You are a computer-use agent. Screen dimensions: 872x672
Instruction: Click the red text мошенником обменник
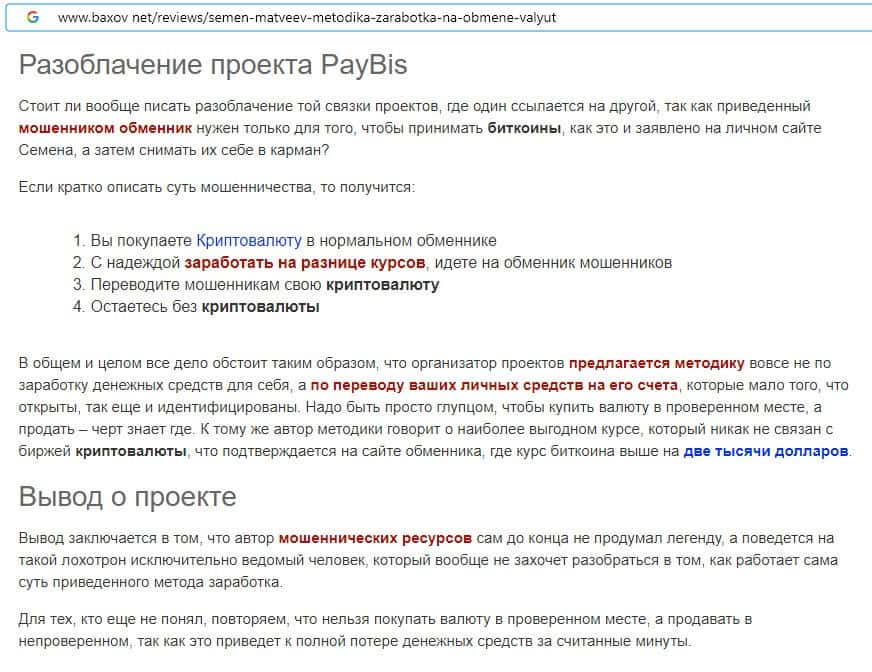(105, 129)
